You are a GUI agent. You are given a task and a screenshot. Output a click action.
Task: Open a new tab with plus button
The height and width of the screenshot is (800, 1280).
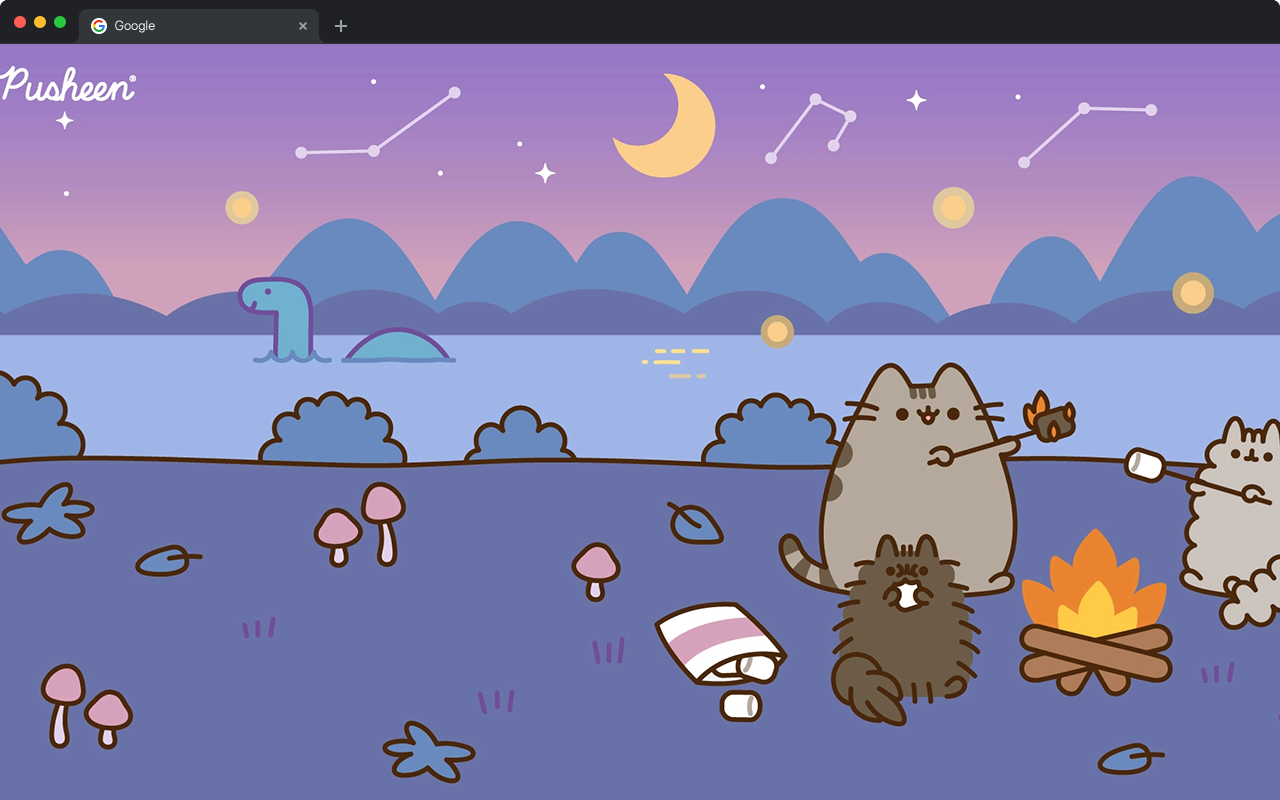pos(341,26)
